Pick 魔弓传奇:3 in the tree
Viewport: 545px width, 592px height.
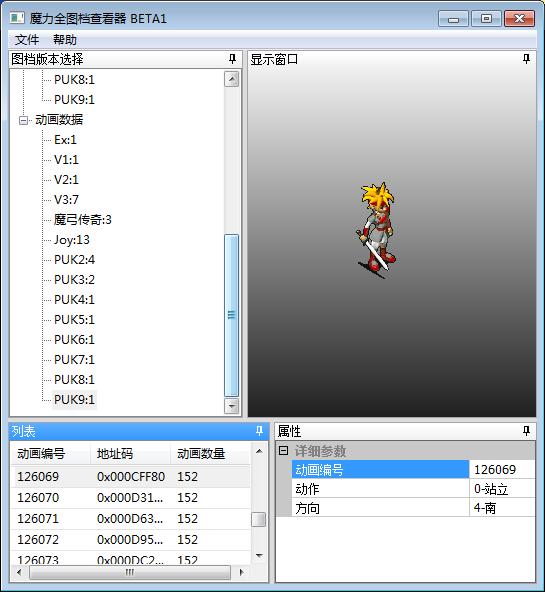(83, 220)
